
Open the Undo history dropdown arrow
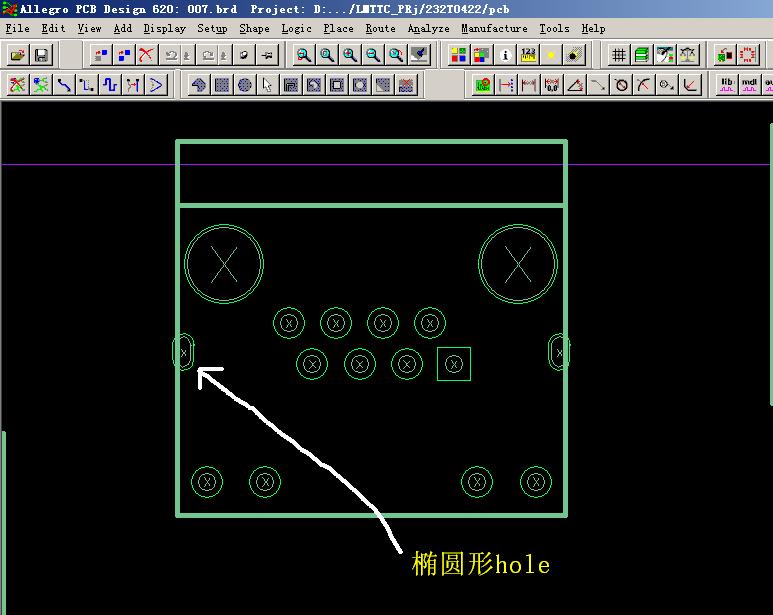point(187,55)
